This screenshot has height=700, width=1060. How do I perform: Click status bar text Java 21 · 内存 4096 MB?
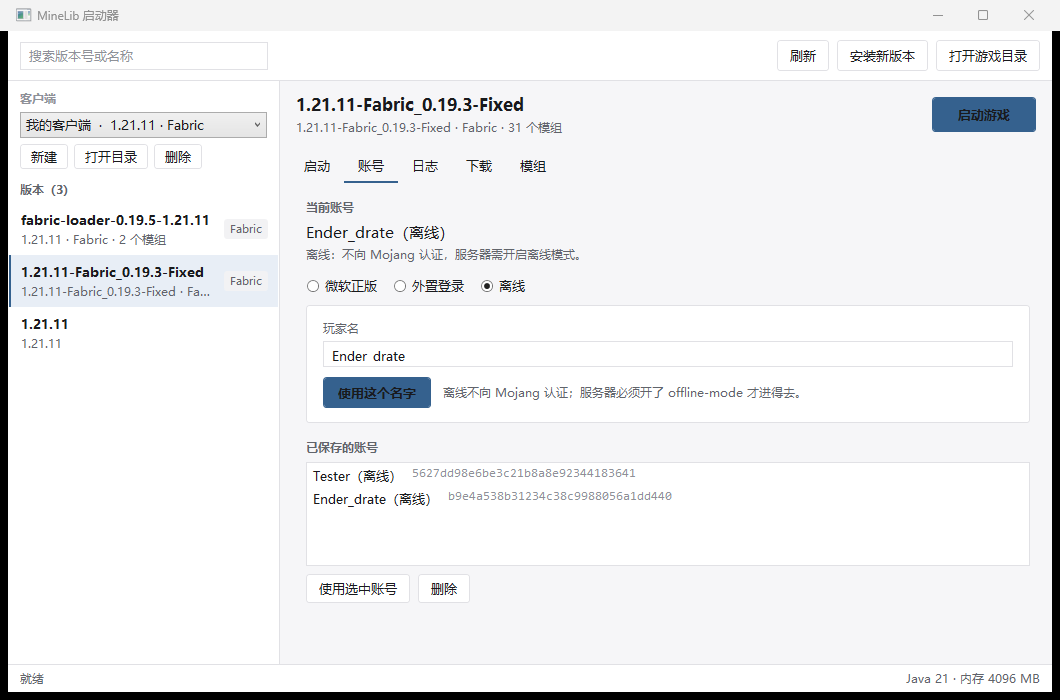point(973,678)
